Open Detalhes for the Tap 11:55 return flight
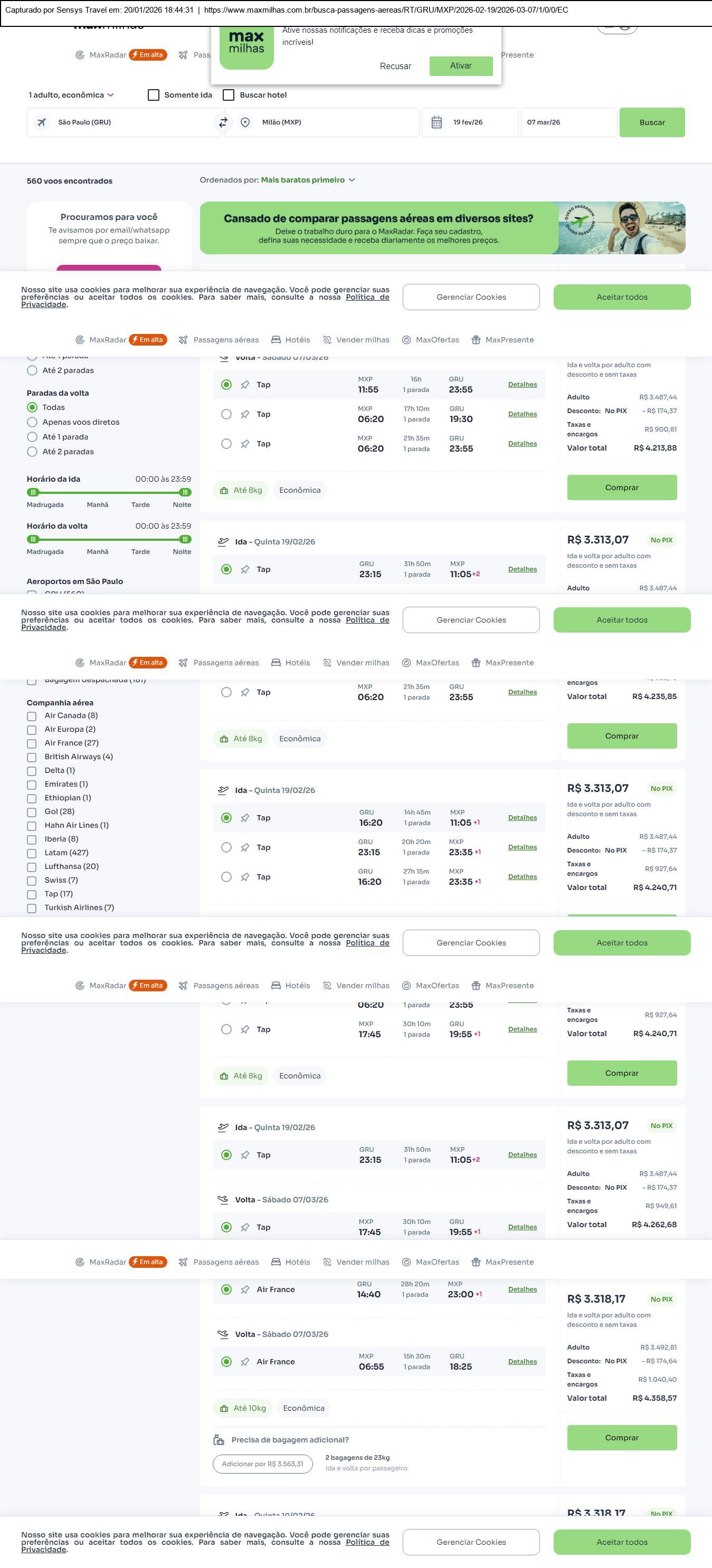Image resolution: width=712 pixels, height=1568 pixels. [x=522, y=385]
